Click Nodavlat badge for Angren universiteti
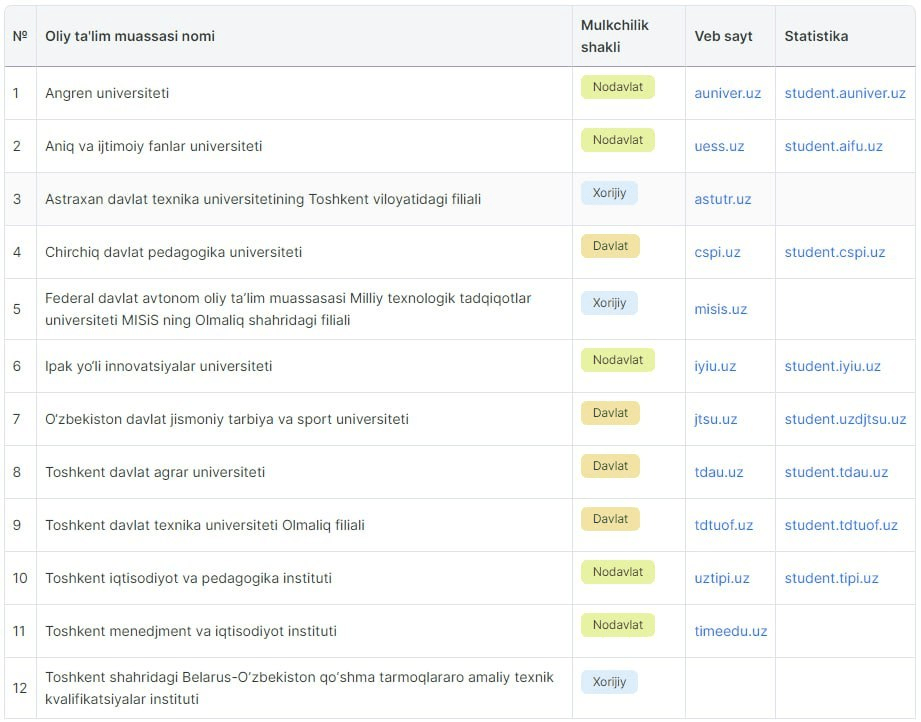This screenshot has height=722, width=921. pos(617,87)
